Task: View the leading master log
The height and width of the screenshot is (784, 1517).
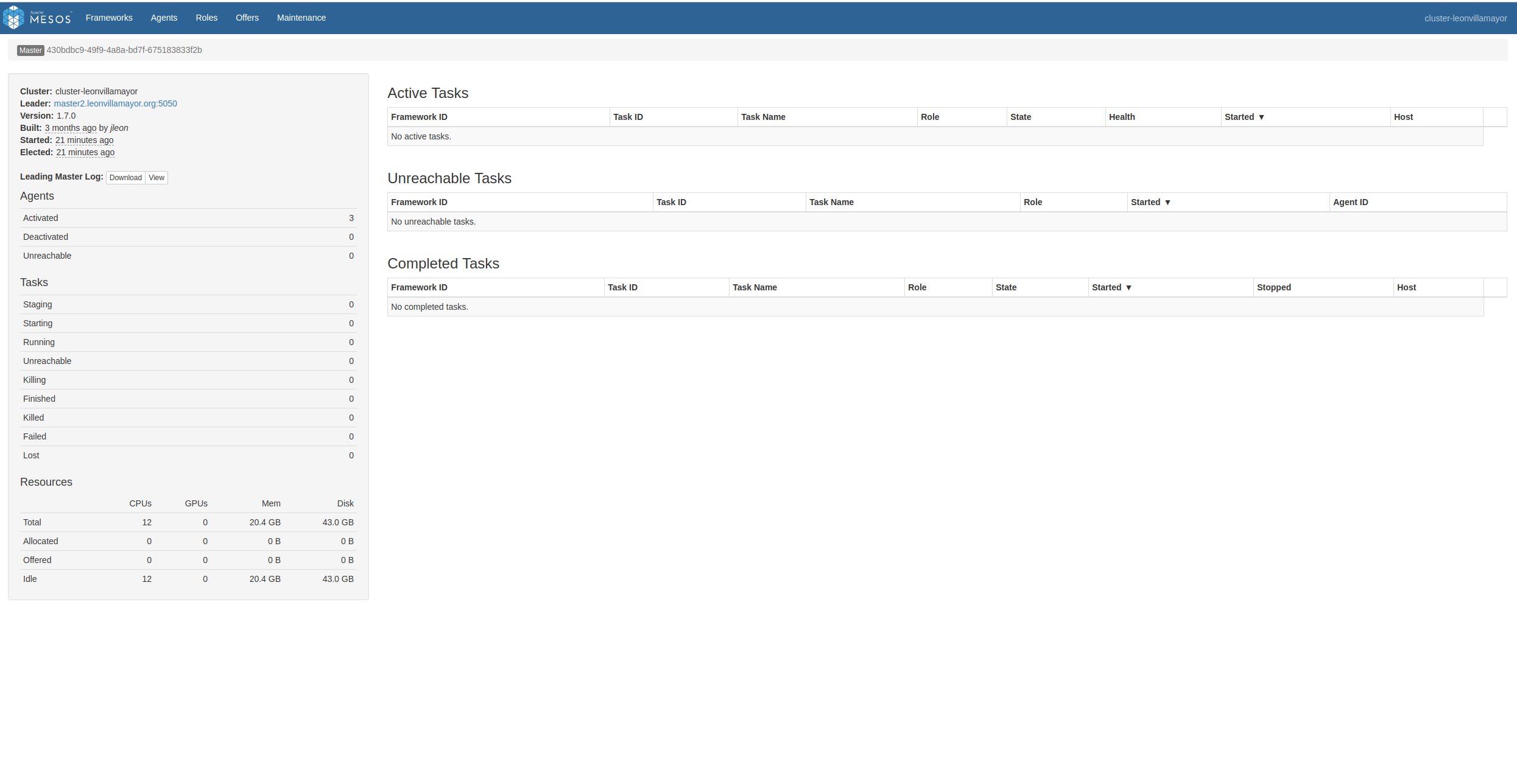Action: coord(157,178)
